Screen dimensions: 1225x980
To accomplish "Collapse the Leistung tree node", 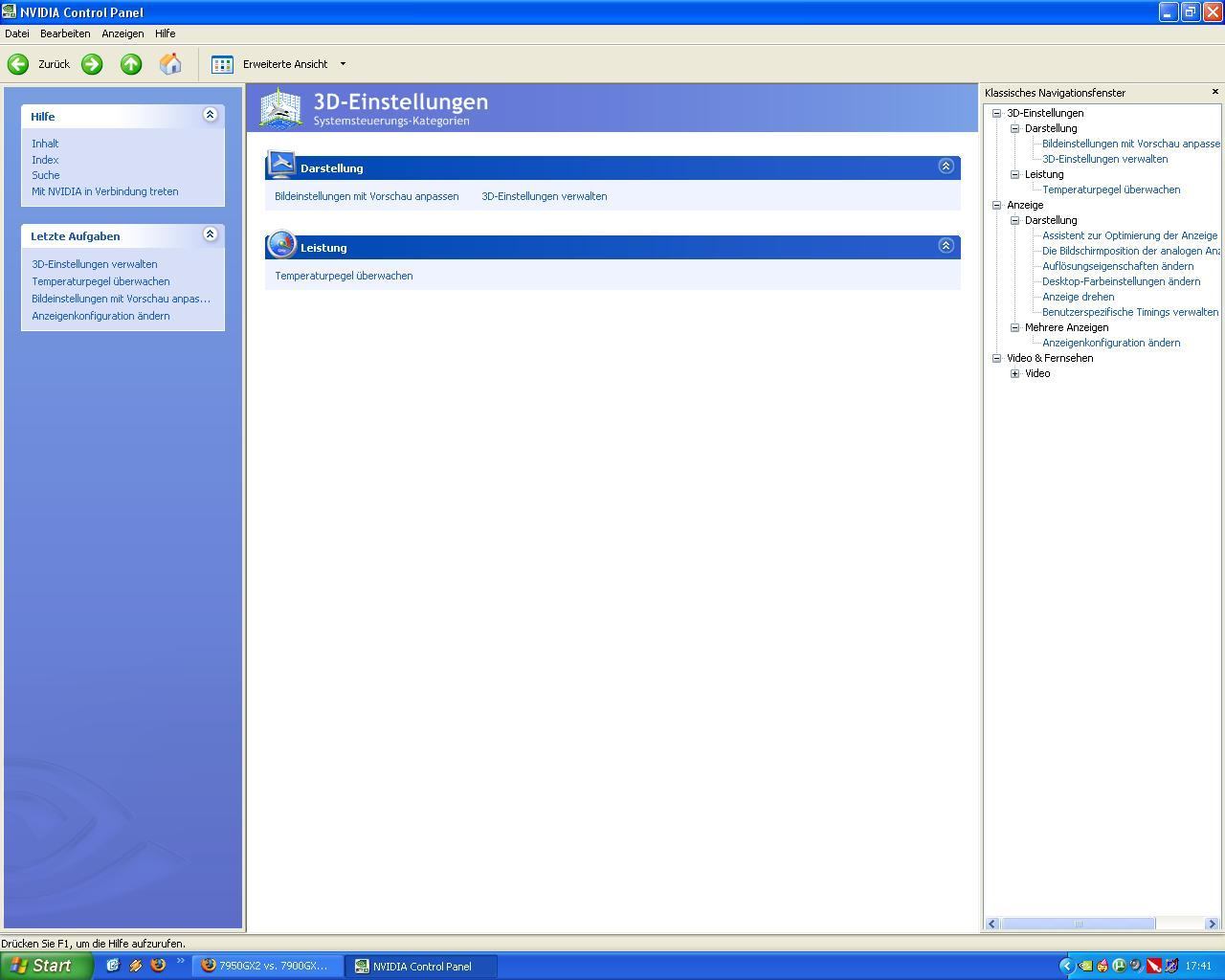I will tap(1014, 174).
